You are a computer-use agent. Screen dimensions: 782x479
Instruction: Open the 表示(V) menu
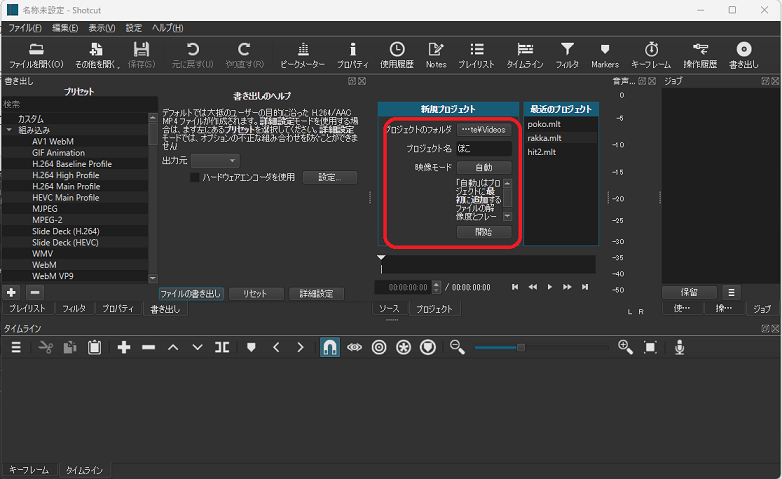[x=102, y=28]
